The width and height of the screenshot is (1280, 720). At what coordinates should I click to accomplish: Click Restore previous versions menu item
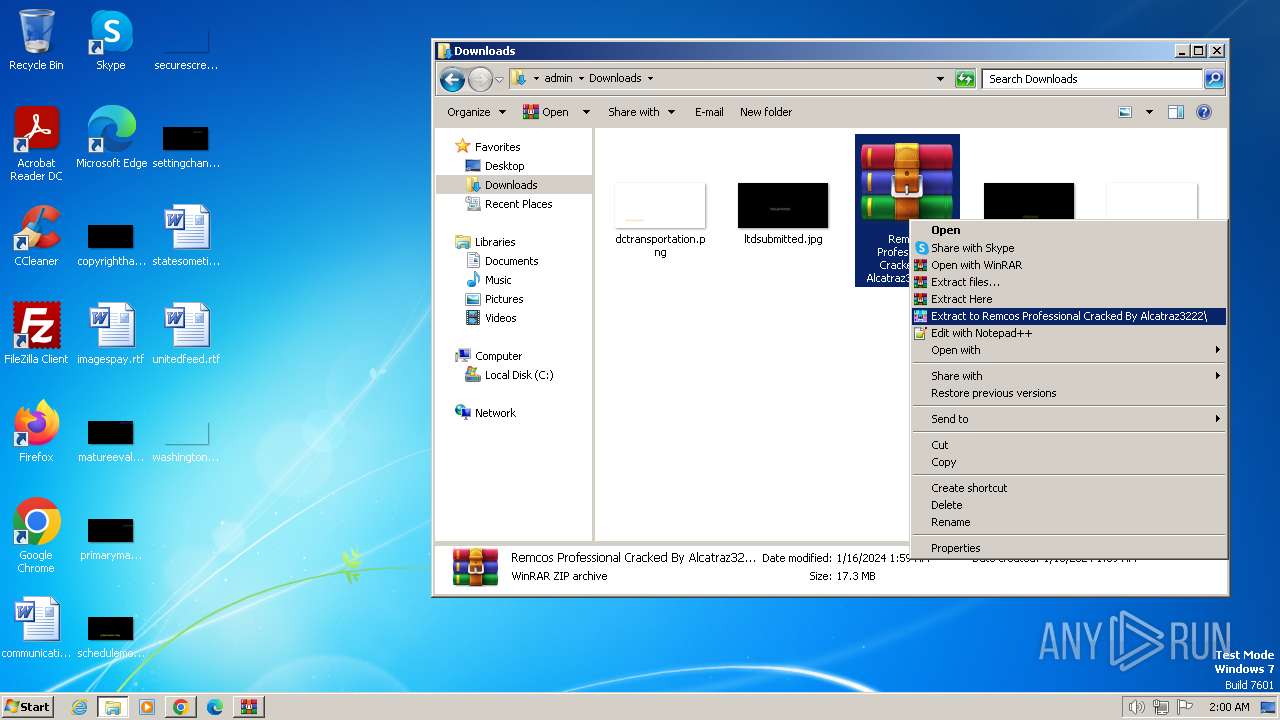pos(1069,393)
